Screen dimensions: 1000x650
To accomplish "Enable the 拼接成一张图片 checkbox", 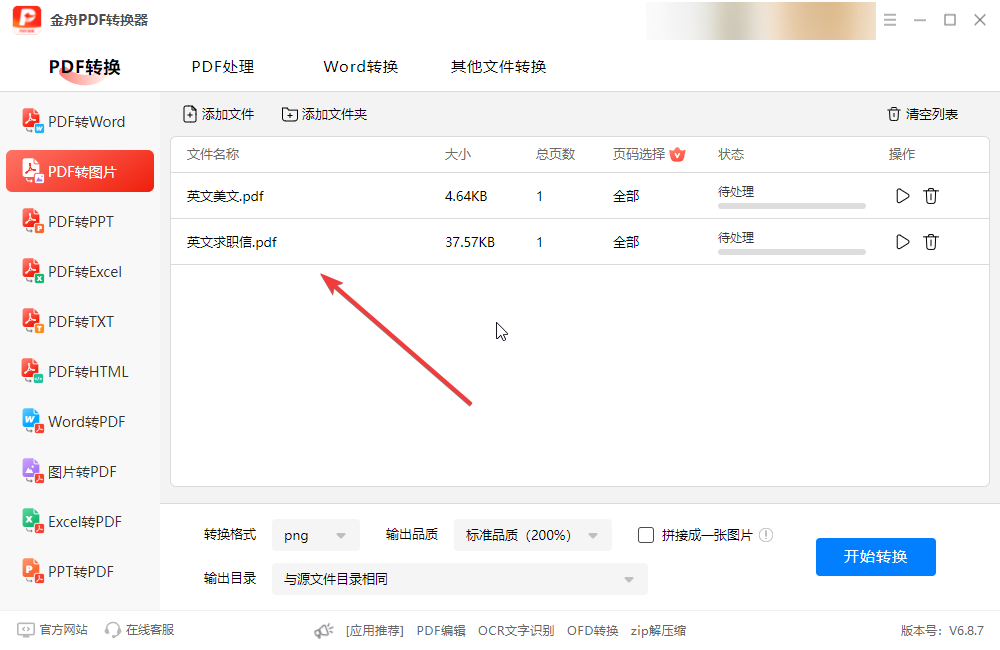I will click(646, 535).
